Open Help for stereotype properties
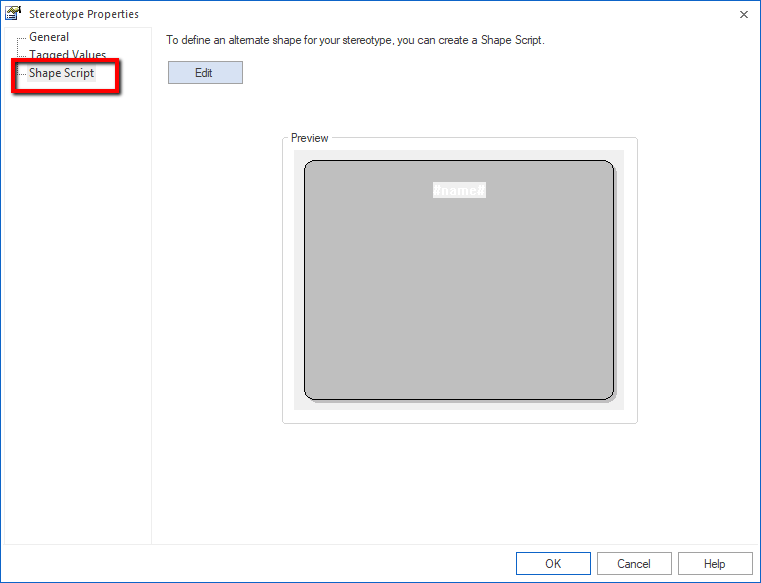Image resolution: width=761 pixels, height=583 pixels. [715, 563]
